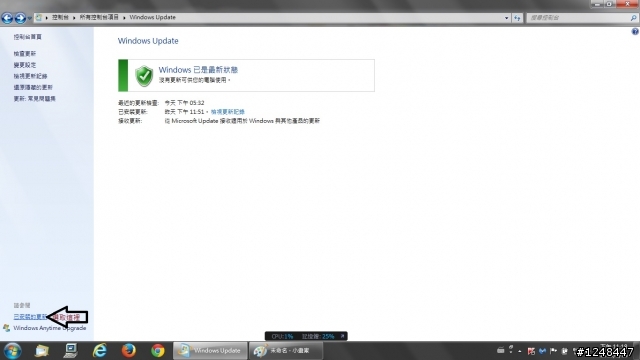Open the Windows Anytime Upgrade link
This screenshot has height=360, width=640.
(49, 328)
